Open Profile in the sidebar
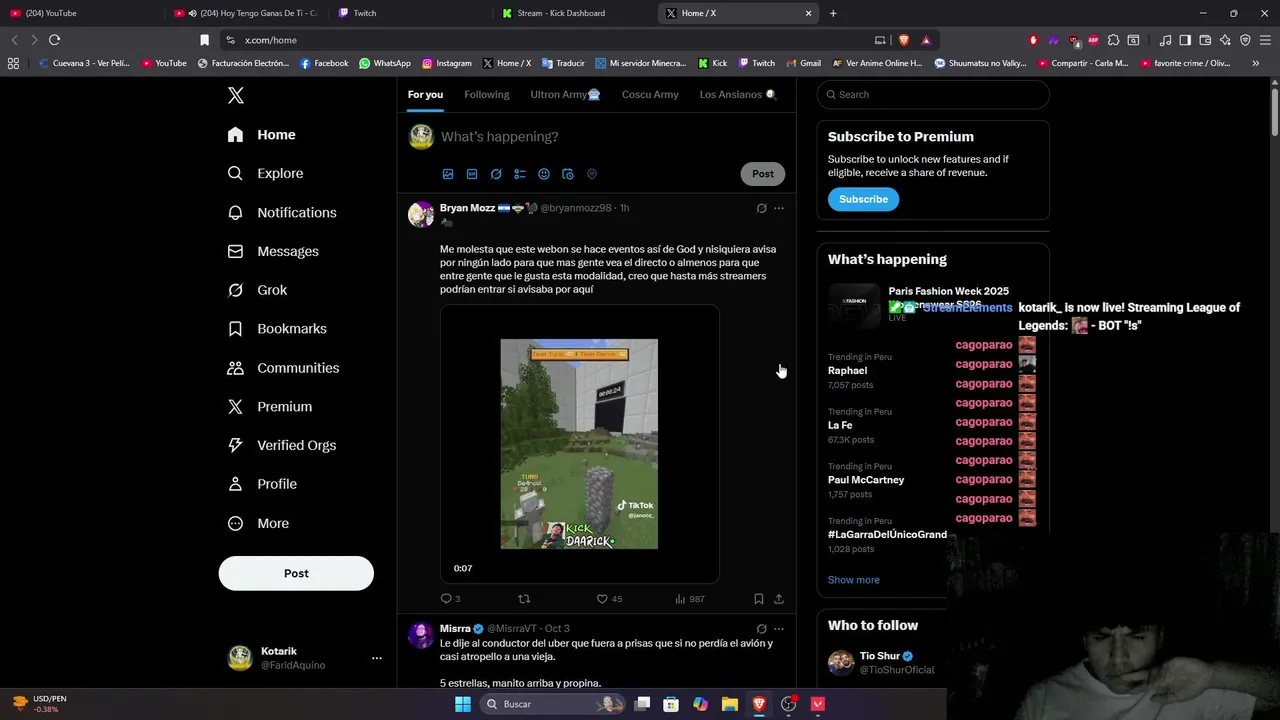This screenshot has height=720, width=1280. (x=262, y=484)
